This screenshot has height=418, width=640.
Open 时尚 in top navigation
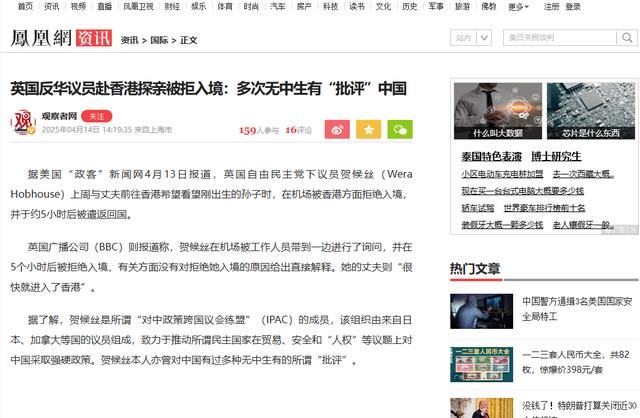click(x=251, y=7)
